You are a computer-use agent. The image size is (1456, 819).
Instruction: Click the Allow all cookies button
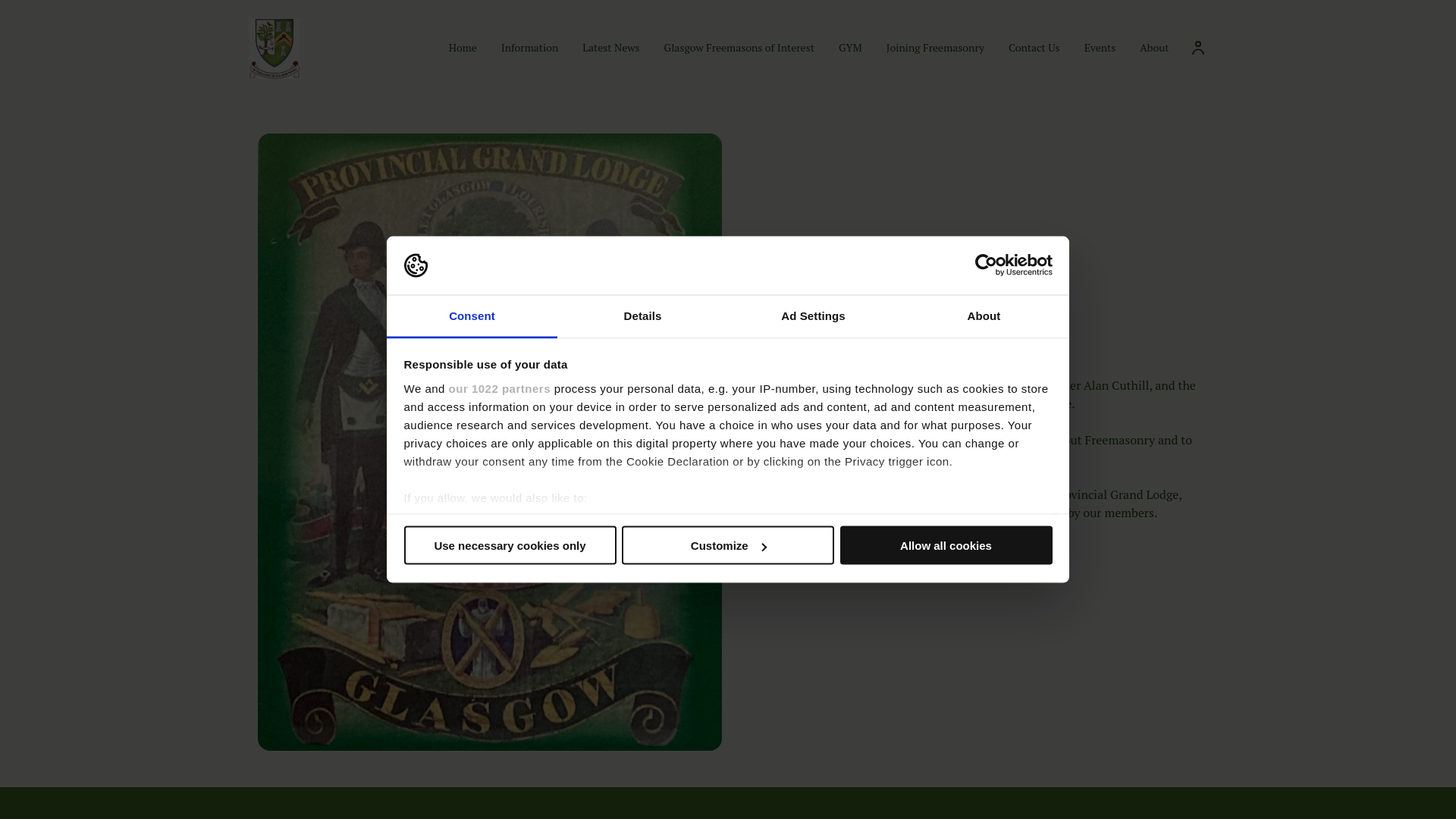tap(946, 545)
